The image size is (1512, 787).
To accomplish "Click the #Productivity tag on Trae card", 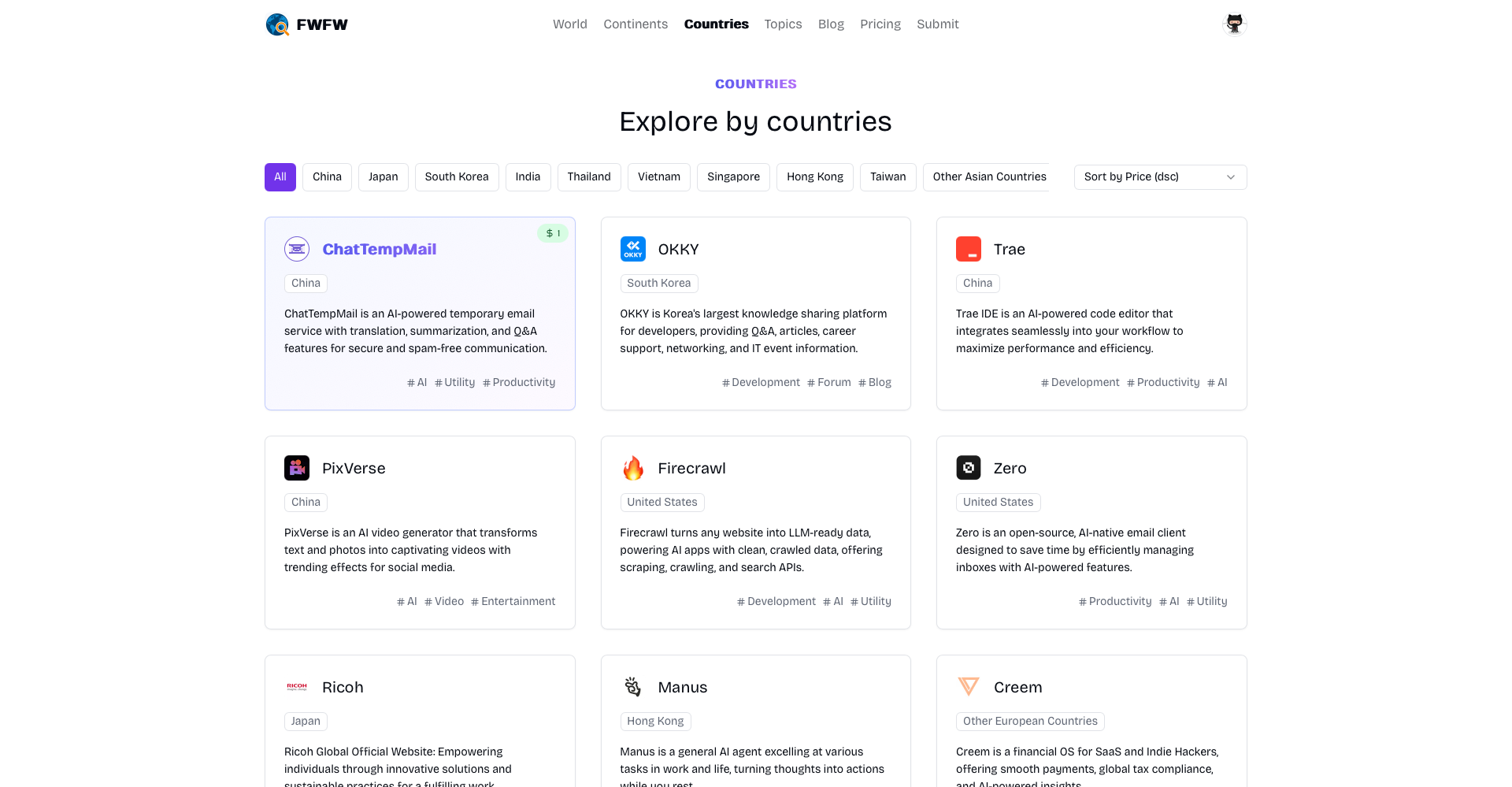I will tap(1163, 383).
